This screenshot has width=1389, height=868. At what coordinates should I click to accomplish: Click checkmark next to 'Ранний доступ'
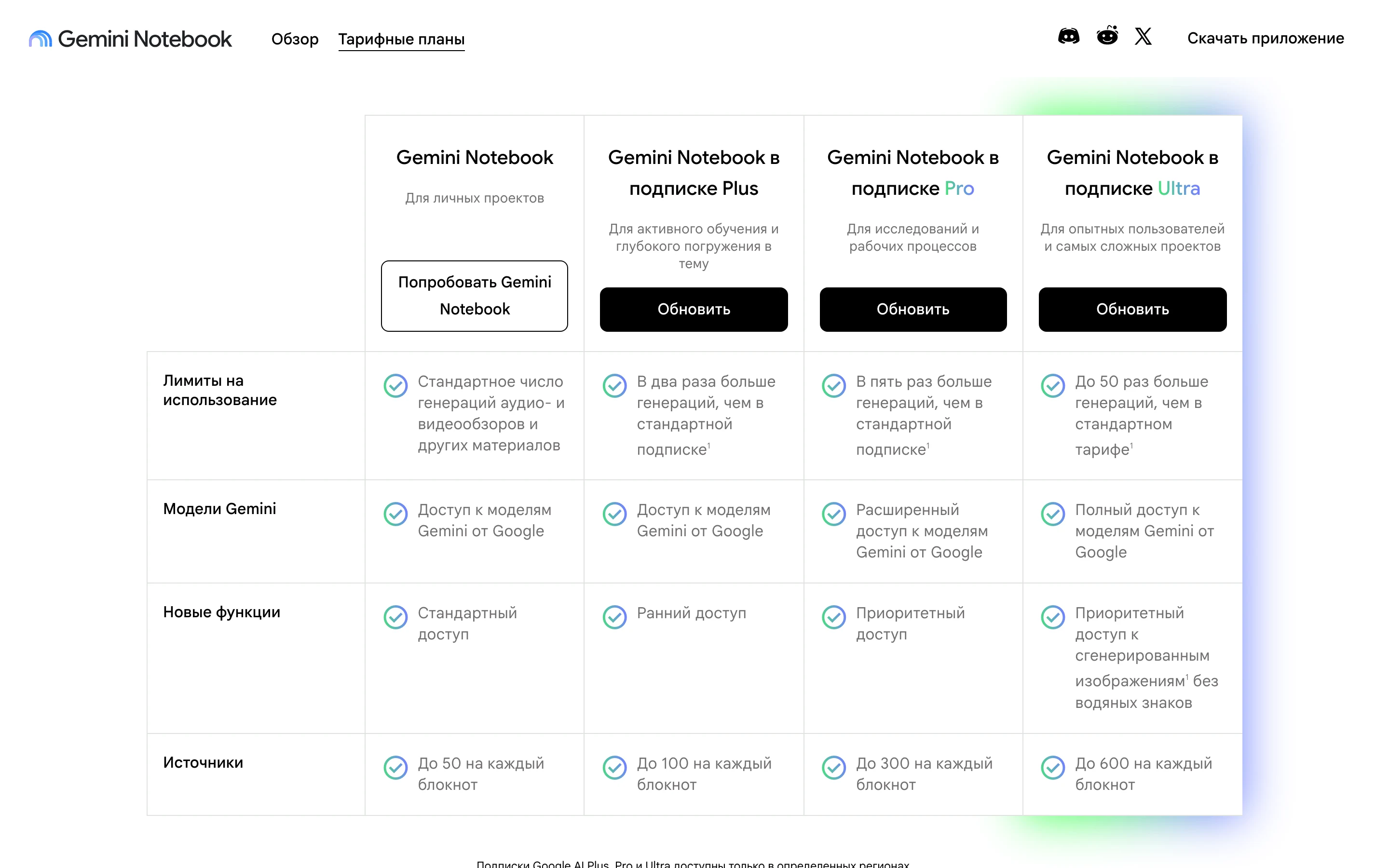pyautogui.click(x=615, y=617)
